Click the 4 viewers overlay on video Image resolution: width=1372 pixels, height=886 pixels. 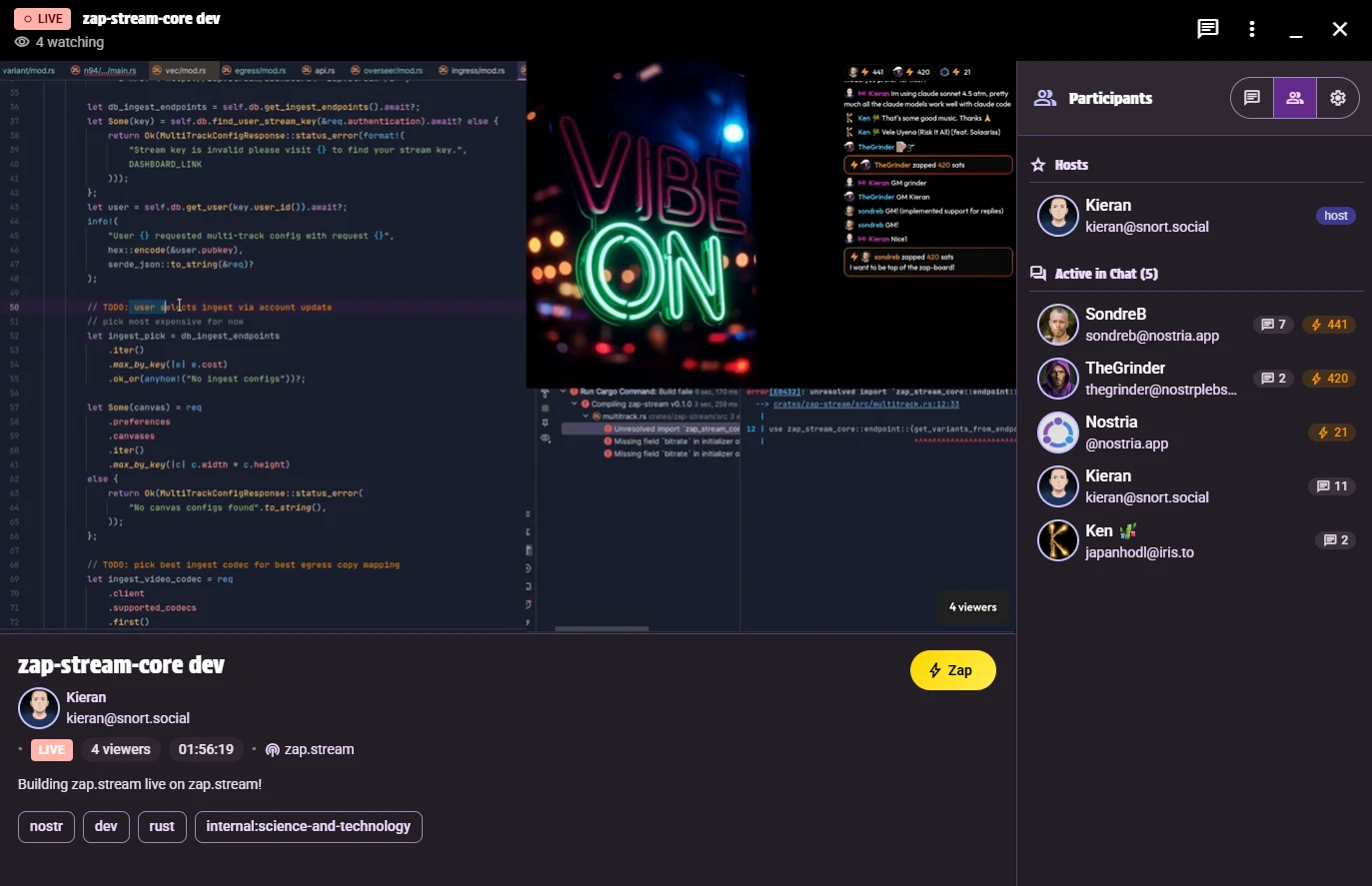click(x=972, y=607)
